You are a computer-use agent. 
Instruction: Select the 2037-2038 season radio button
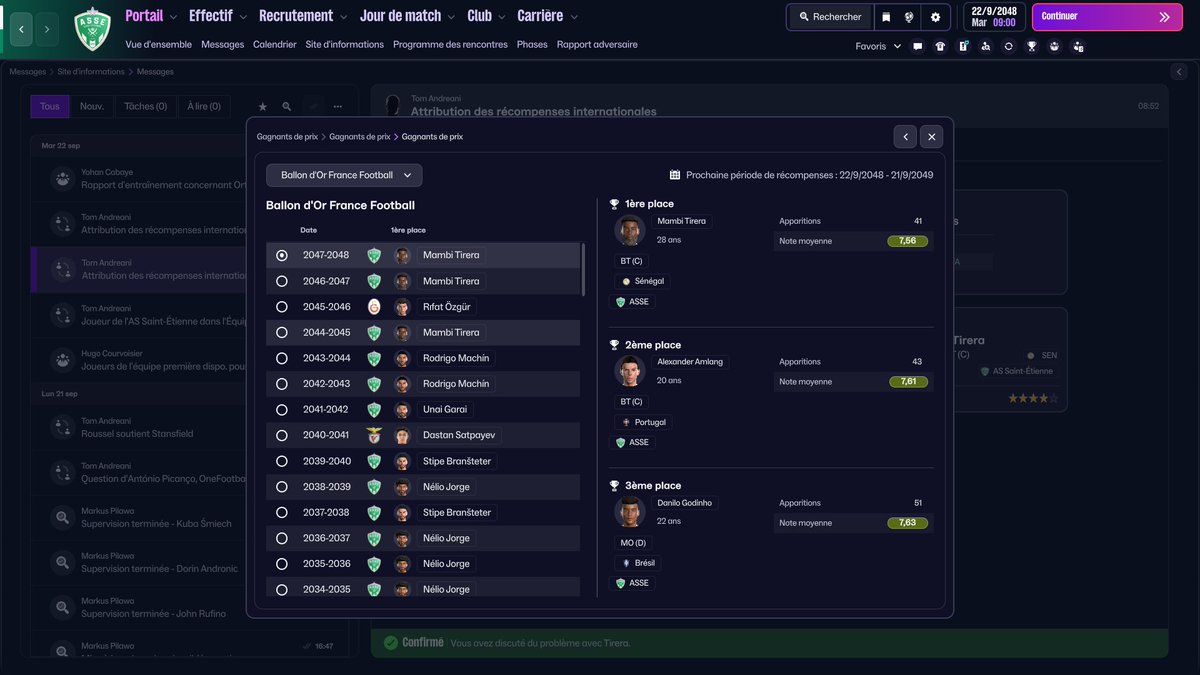tap(282, 512)
